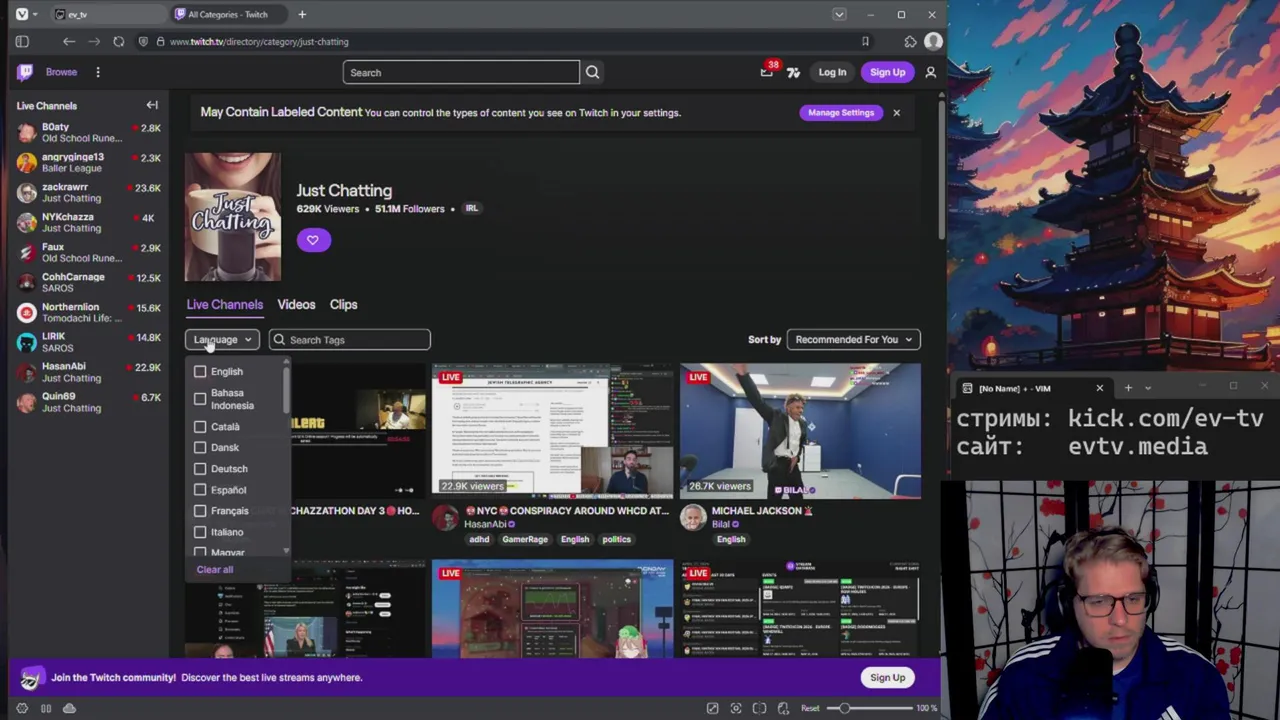Toggle the Vivaldi side panel icon
The width and height of the screenshot is (1280, 720).
[x=22, y=42]
